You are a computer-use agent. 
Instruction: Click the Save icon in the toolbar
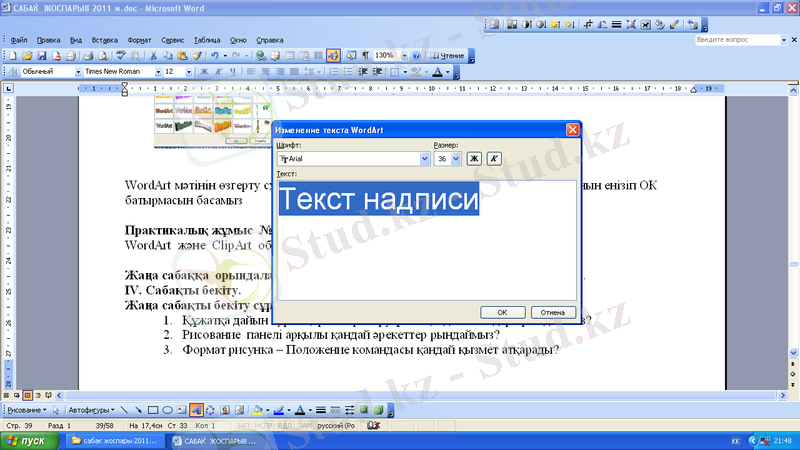pyautogui.click(x=42, y=55)
